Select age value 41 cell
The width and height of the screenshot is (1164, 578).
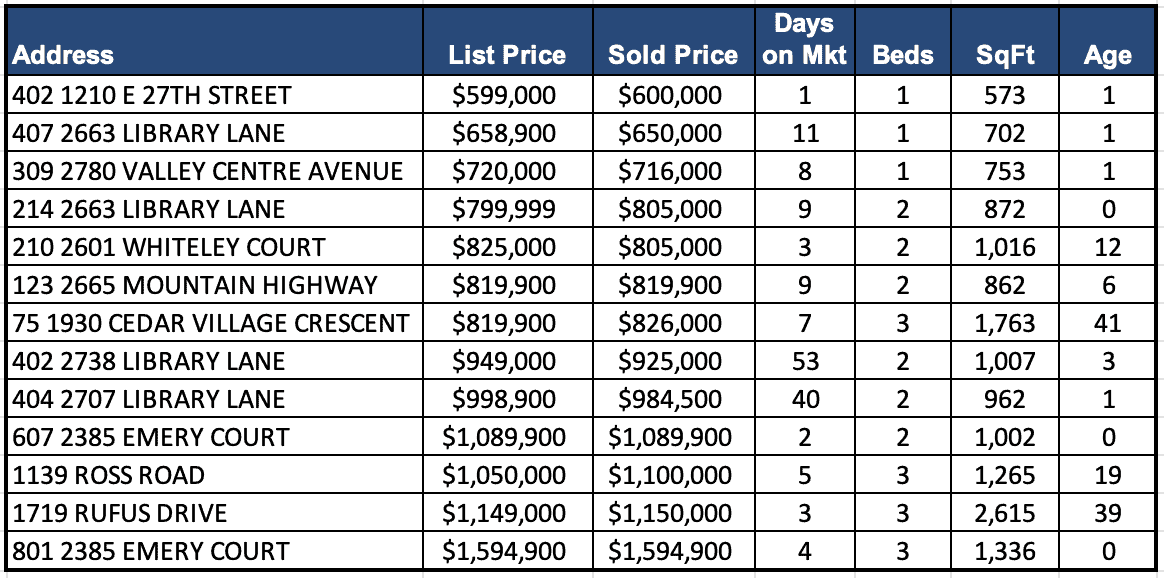1107,323
